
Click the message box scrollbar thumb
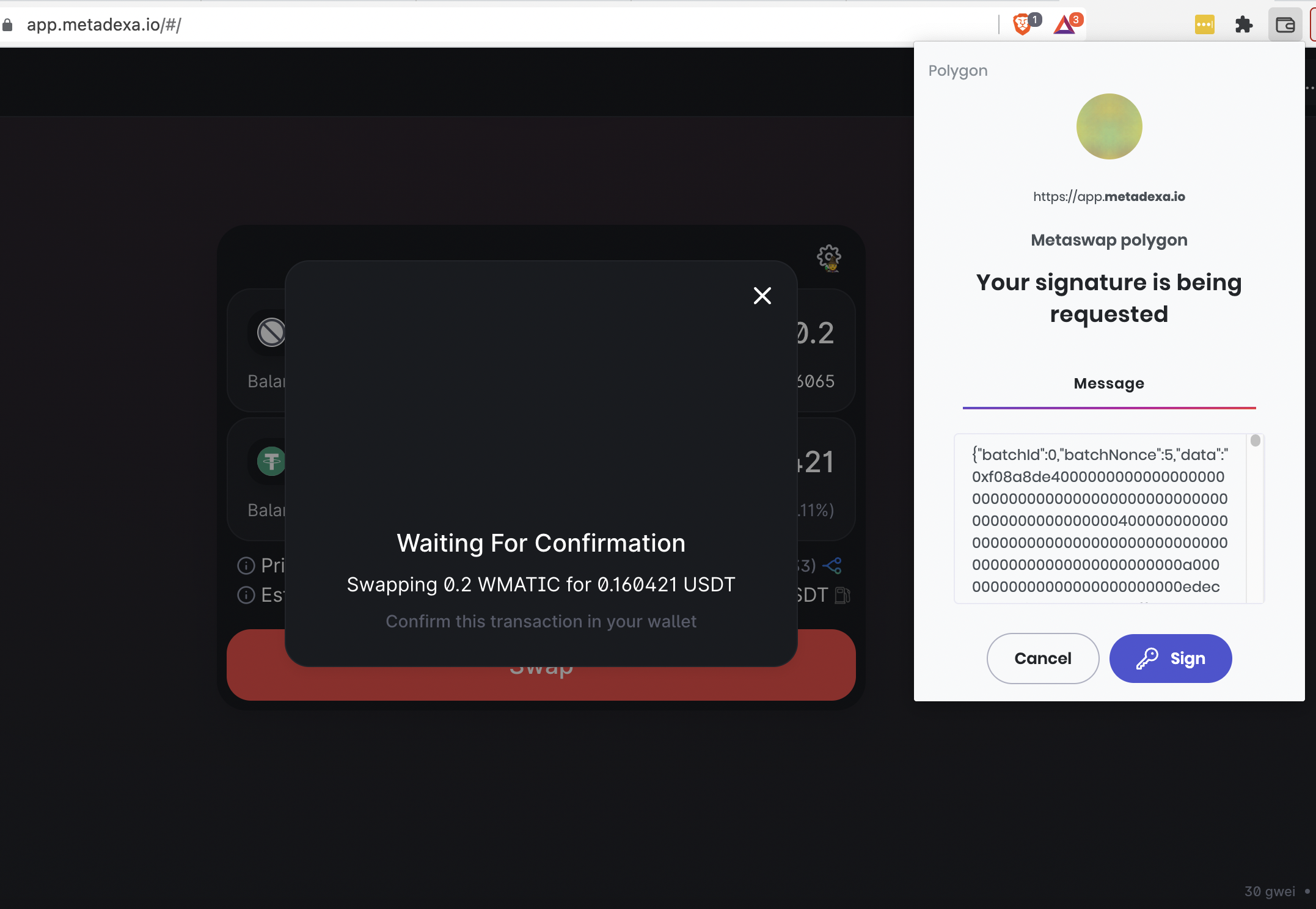pos(1256,440)
